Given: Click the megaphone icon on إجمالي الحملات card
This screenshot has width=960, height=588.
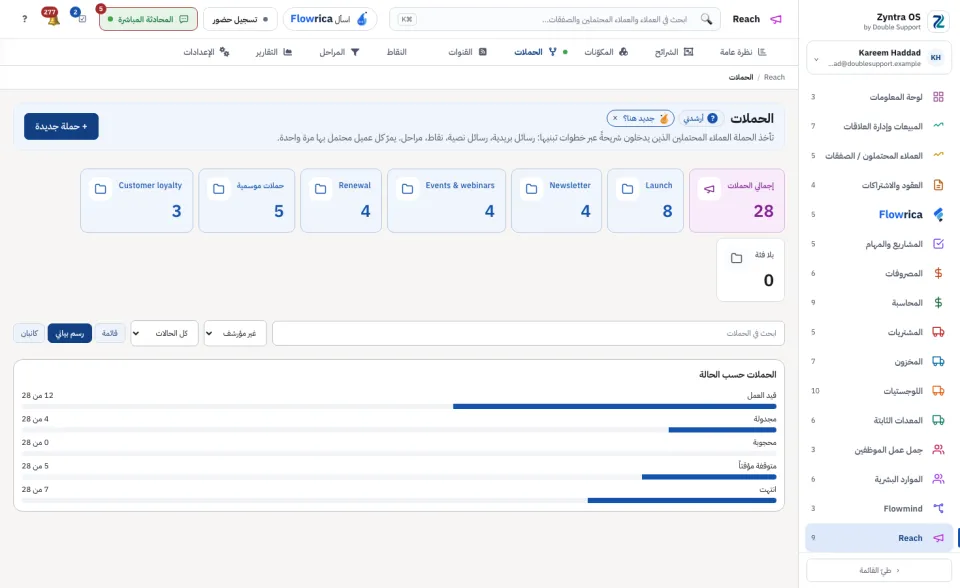Looking at the screenshot, I should [x=709, y=189].
